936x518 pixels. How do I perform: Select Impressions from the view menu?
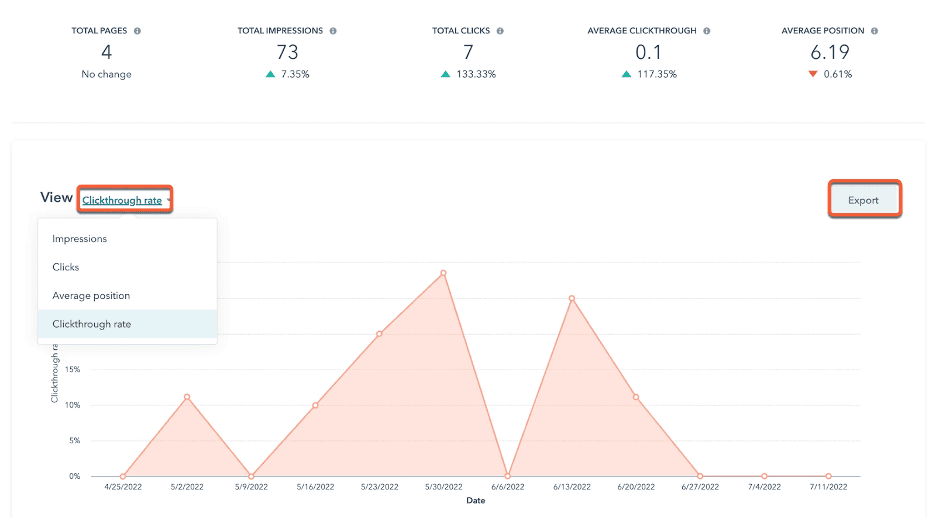80,239
